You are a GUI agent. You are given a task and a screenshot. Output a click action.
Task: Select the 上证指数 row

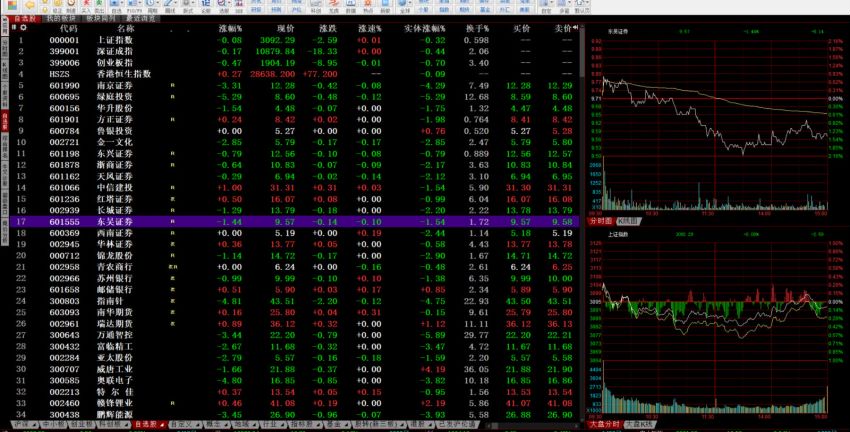click(295, 40)
